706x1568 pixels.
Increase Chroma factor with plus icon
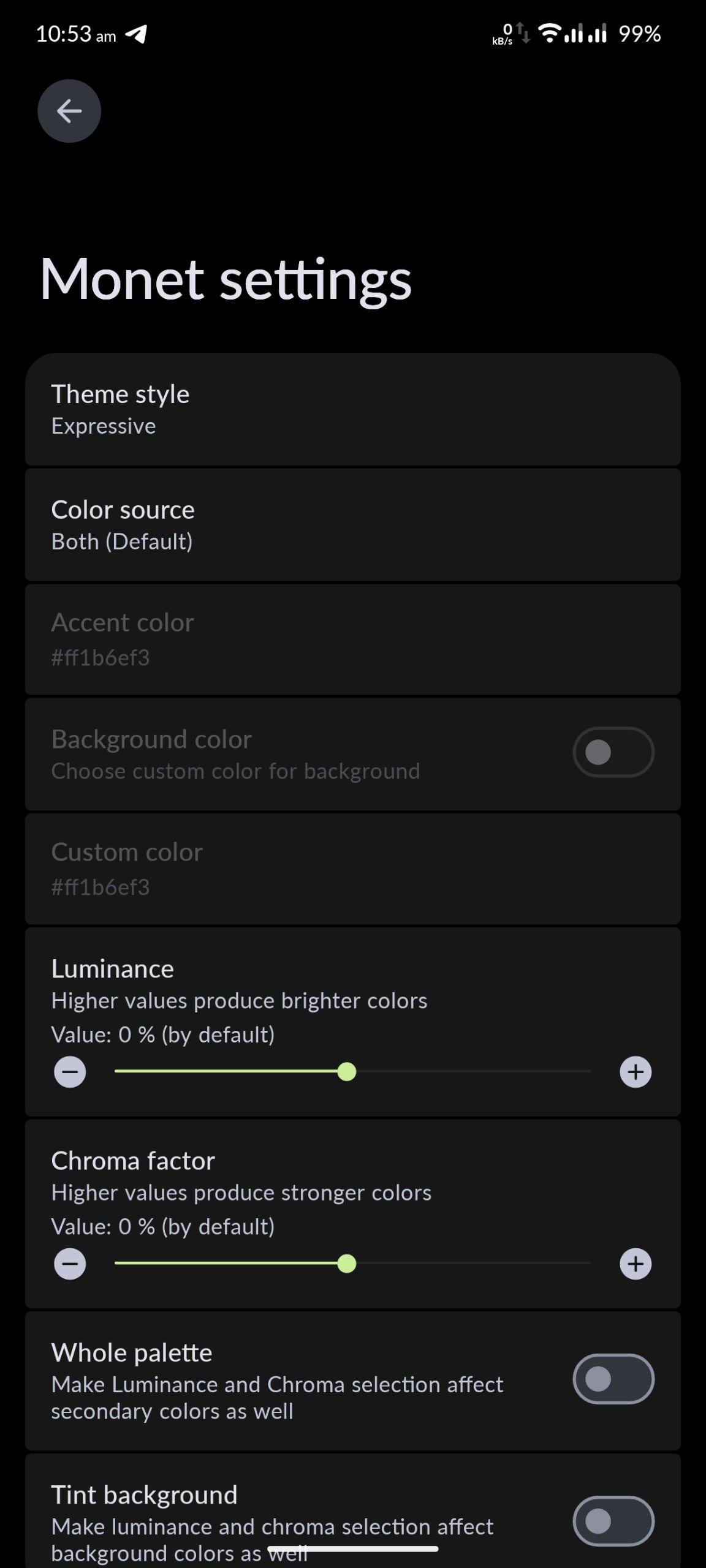636,1264
